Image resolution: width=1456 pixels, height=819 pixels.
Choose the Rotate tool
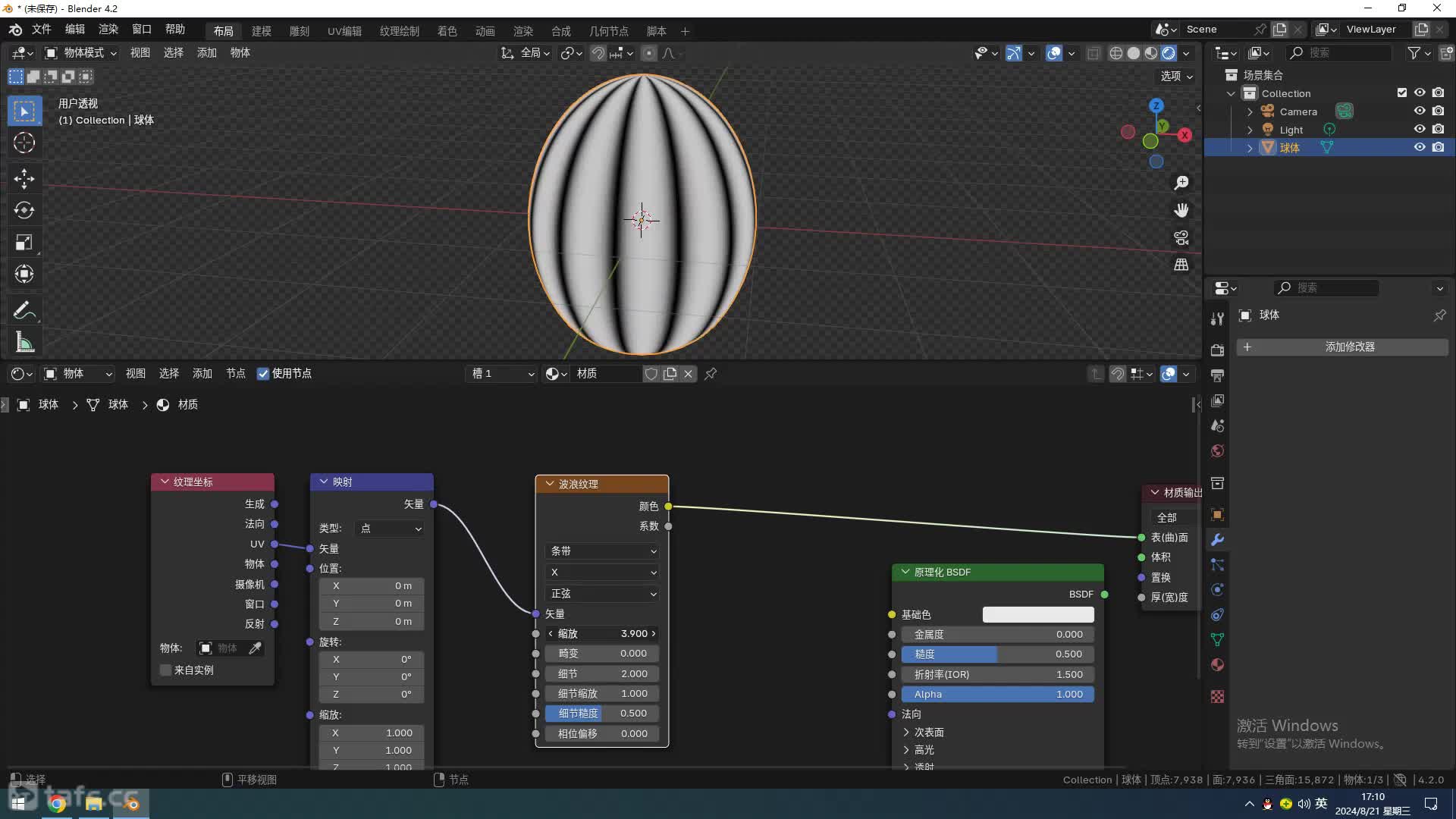tap(24, 210)
